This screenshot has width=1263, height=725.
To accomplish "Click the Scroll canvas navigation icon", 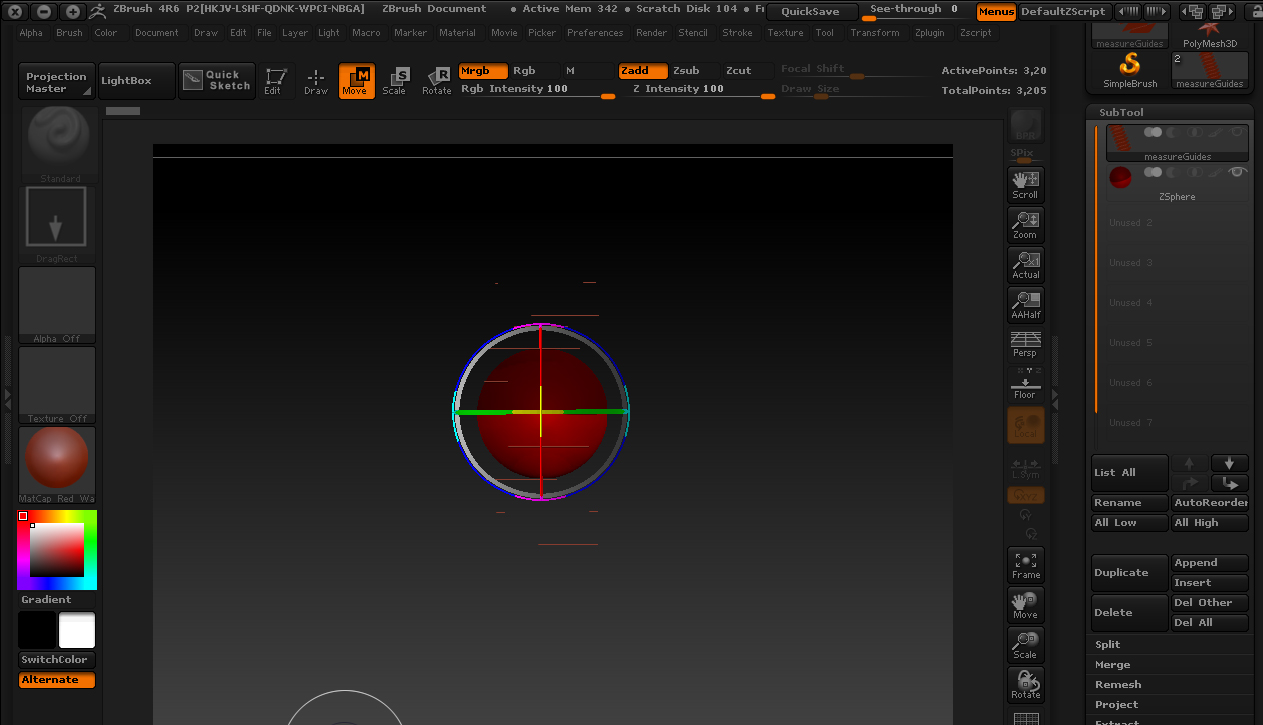I will pyautogui.click(x=1025, y=185).
